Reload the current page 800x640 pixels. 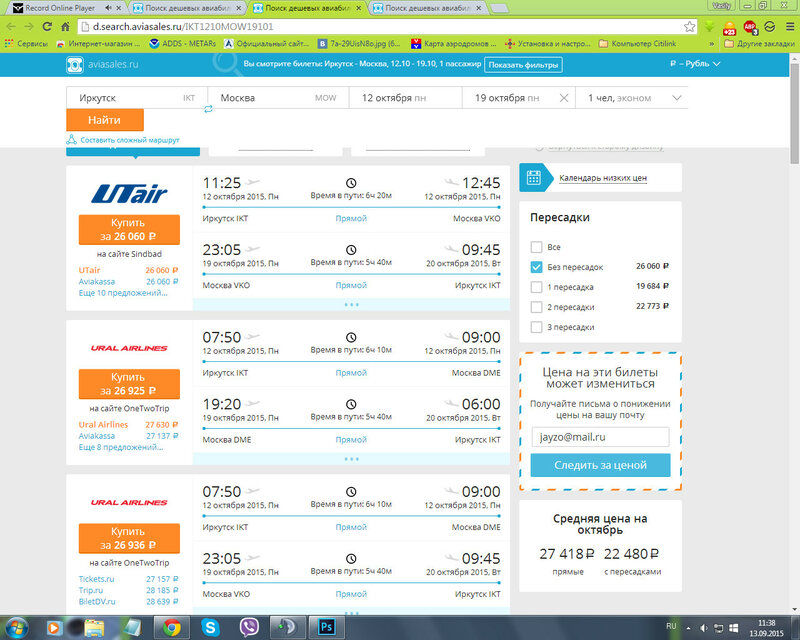[x=47, y=27]
